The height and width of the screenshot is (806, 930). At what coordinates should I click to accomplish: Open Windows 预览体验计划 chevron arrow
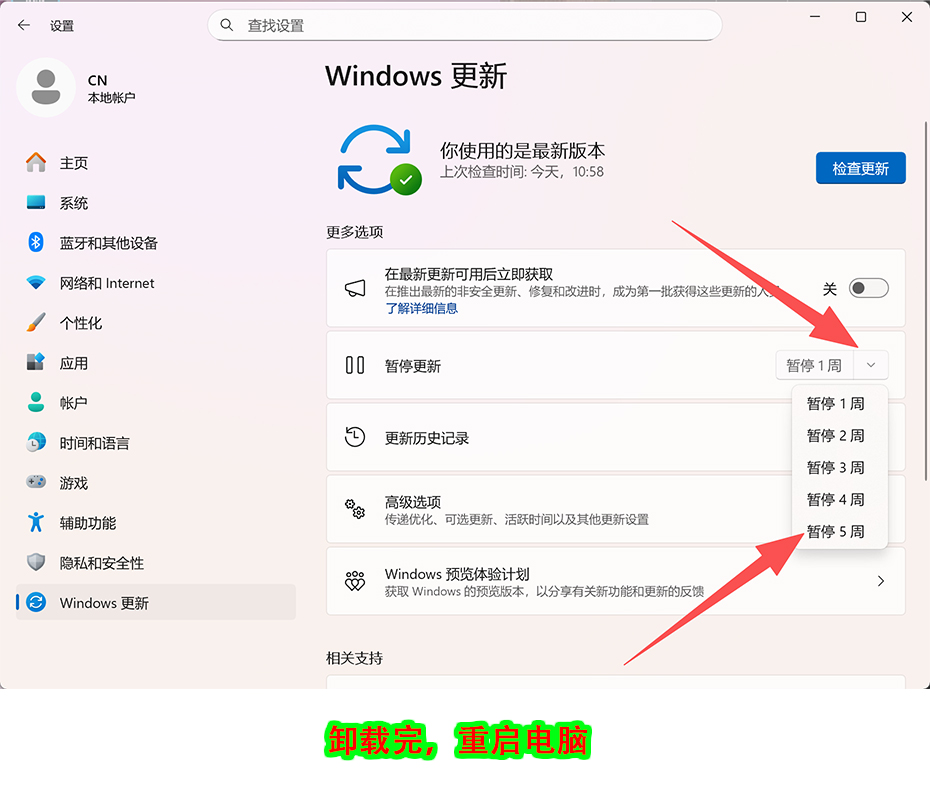pyautogui.click(x=881, y=581)
